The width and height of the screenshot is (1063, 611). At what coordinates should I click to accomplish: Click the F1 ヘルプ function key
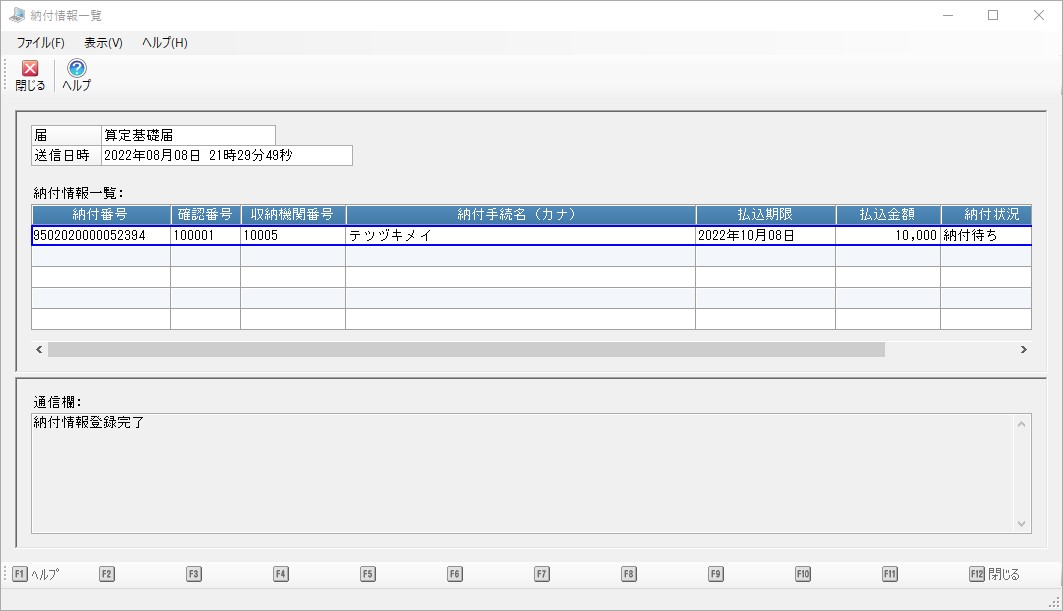click(x=36, y=574)
